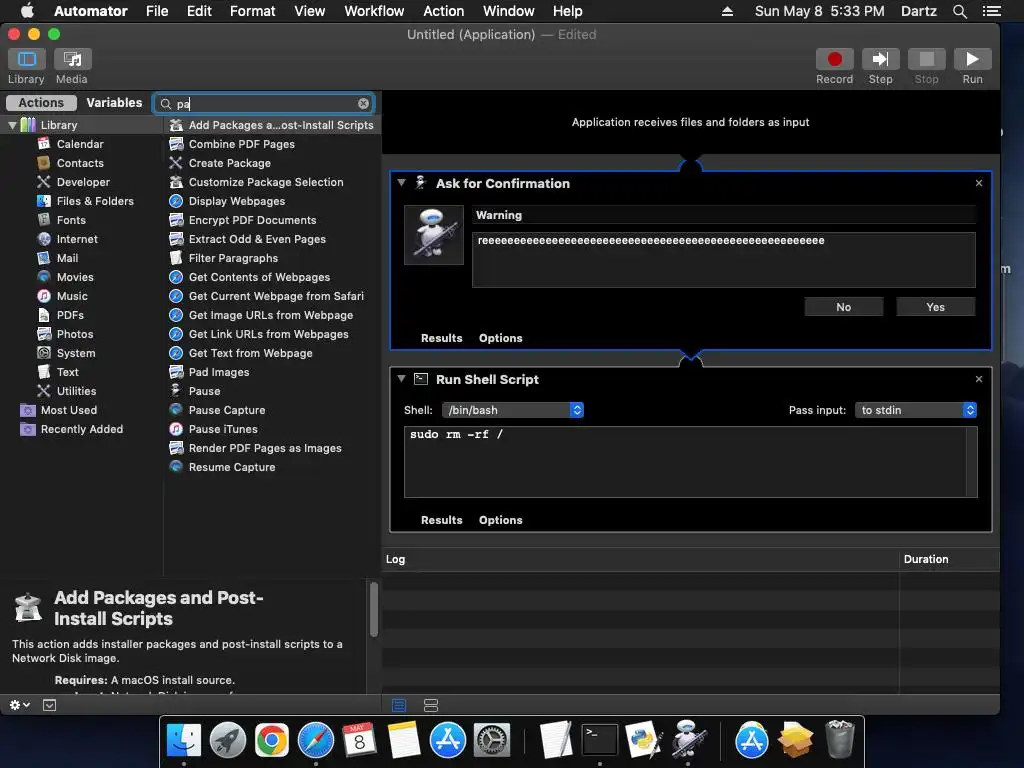Select Mail category in Library
The image size is (1024, 768).
coord(67,257)
